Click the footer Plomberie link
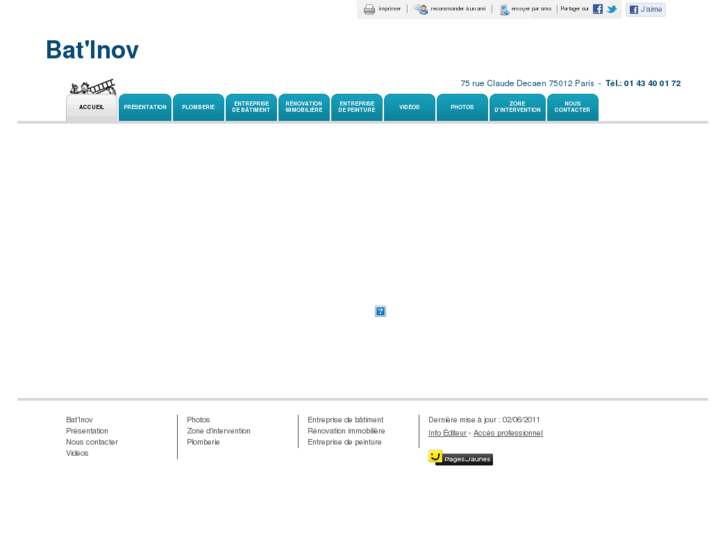Image resolution: width=727 pixels, height=545 pixels. pos(203,442)
